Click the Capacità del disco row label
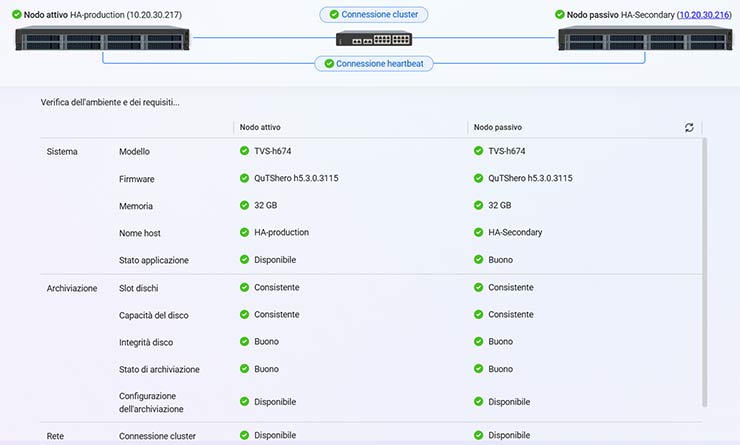The image size is (740, 445). pos(153,315)
